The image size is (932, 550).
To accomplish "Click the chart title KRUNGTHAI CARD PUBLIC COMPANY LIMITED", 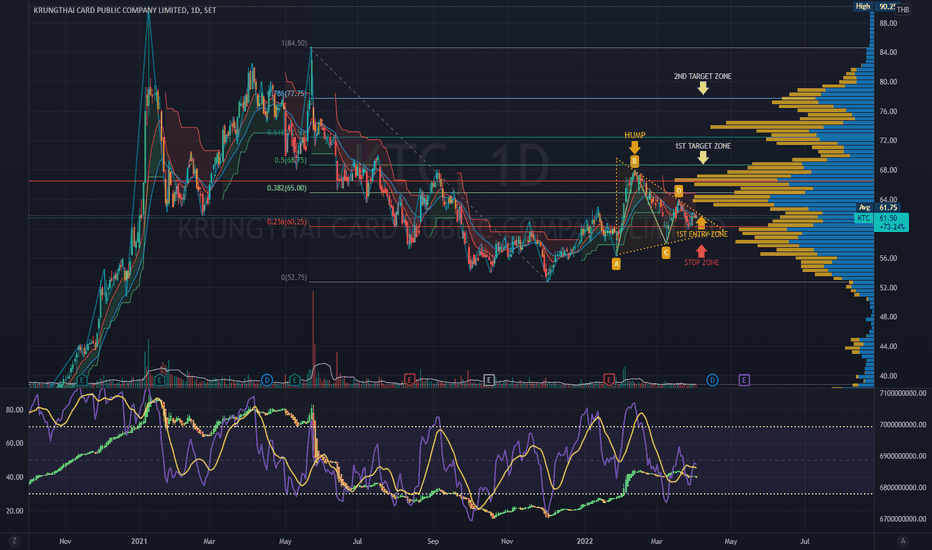I will [x=109, y=10].
